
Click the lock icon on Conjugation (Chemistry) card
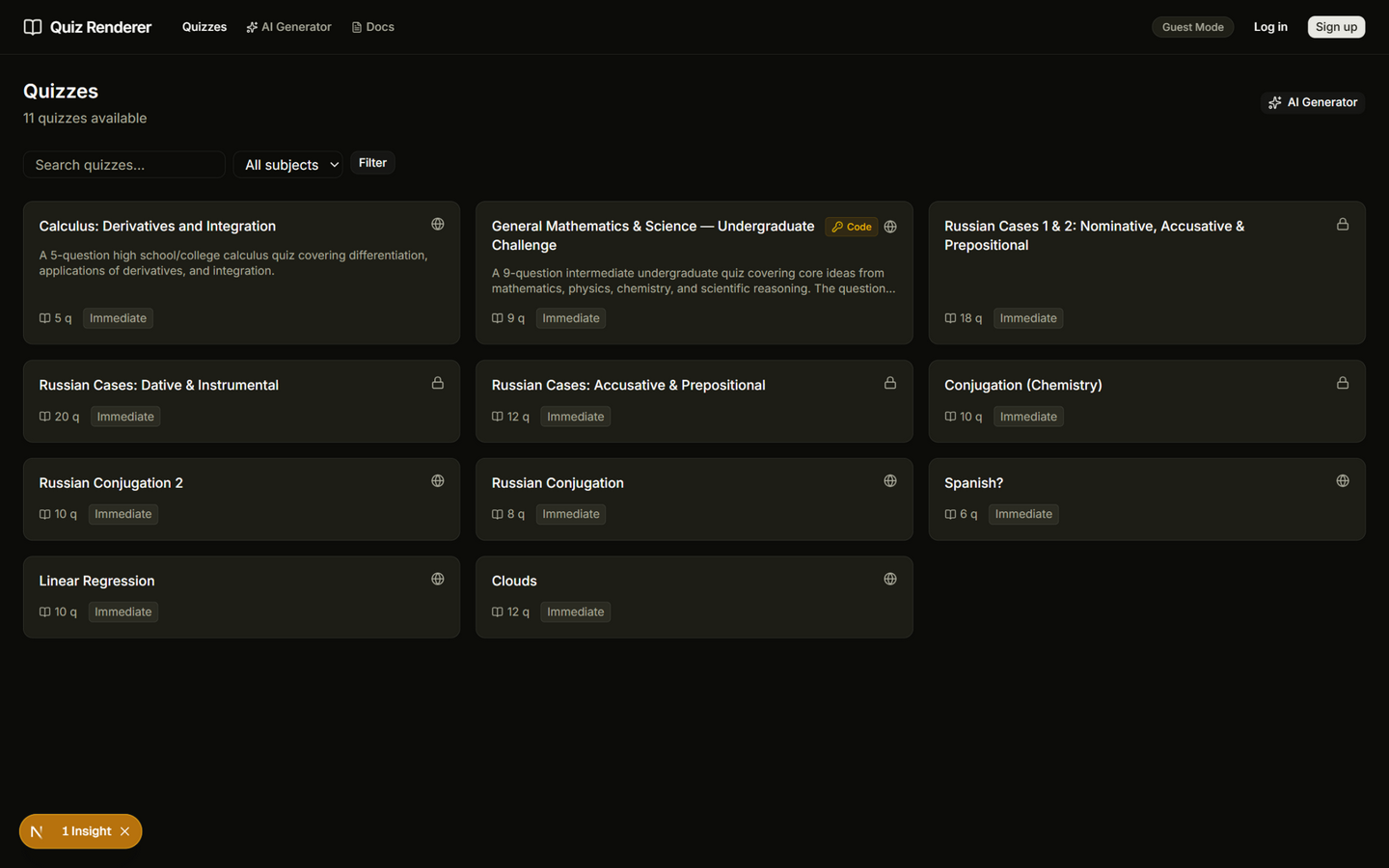(1343, 383)
